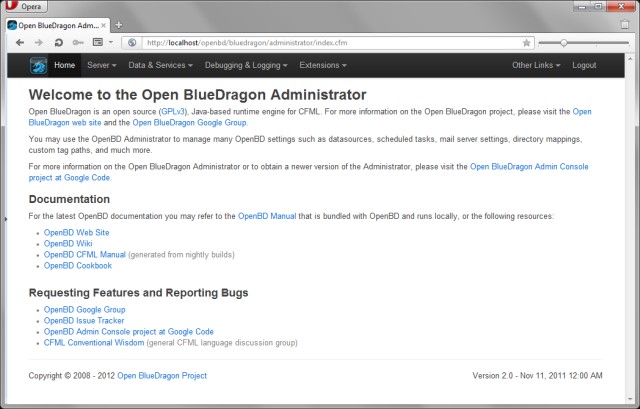Click the scrollbar up arrow
The image size is (640, 409).
(x=630, y=58)
